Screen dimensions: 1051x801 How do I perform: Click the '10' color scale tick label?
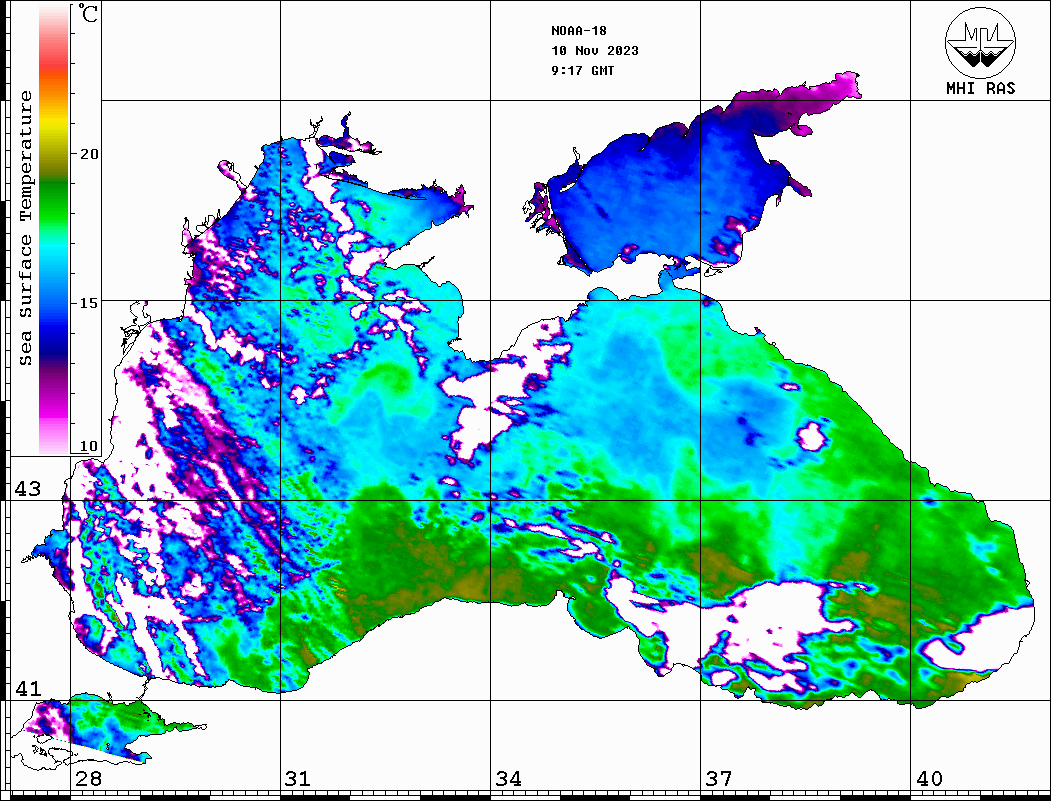88,446
